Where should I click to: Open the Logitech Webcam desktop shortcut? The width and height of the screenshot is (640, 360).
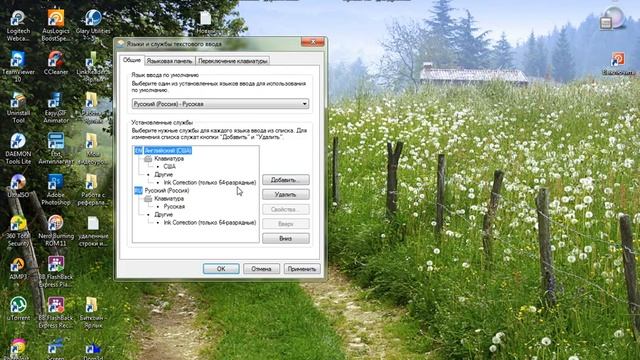point(18,26)
